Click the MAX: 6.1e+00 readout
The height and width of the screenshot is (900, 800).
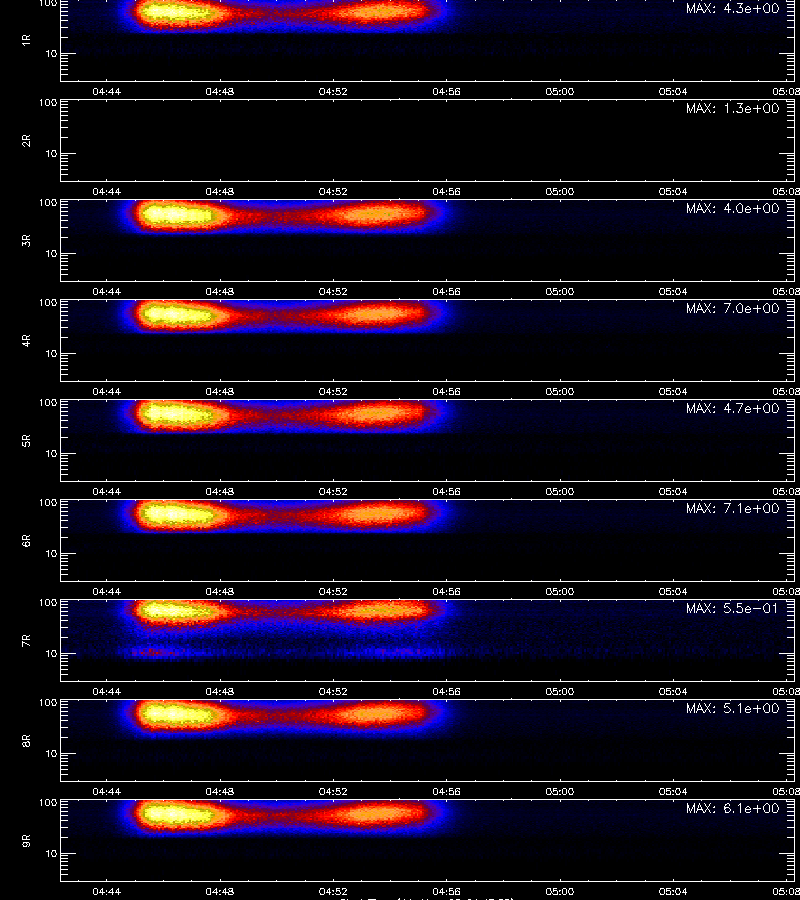click(x=732, y=808)
